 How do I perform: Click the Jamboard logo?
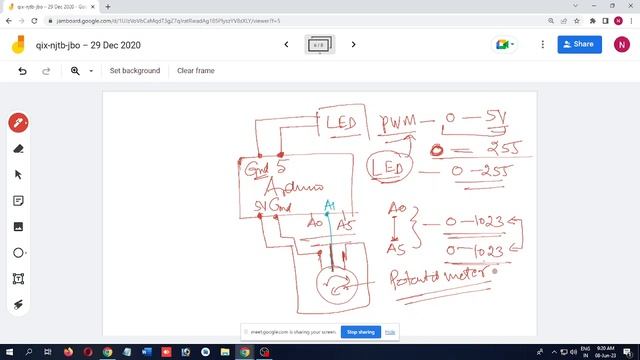[x=18, y=44]
